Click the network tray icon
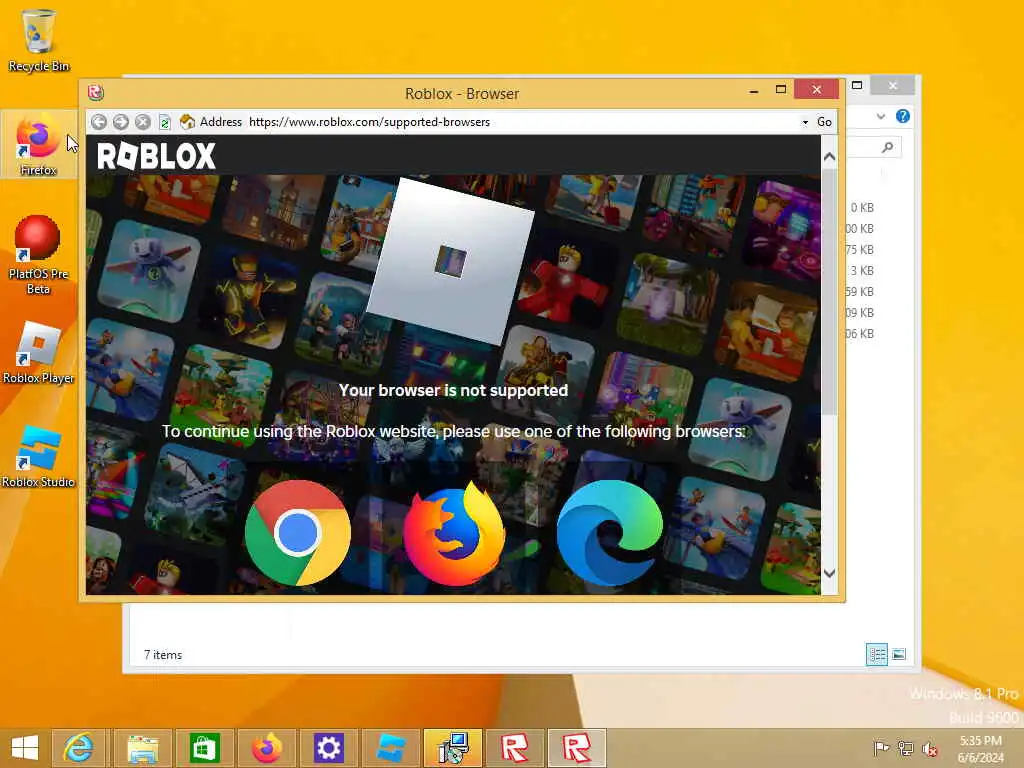The height and width of the screenshot is (768, 1024). point(906,748)
